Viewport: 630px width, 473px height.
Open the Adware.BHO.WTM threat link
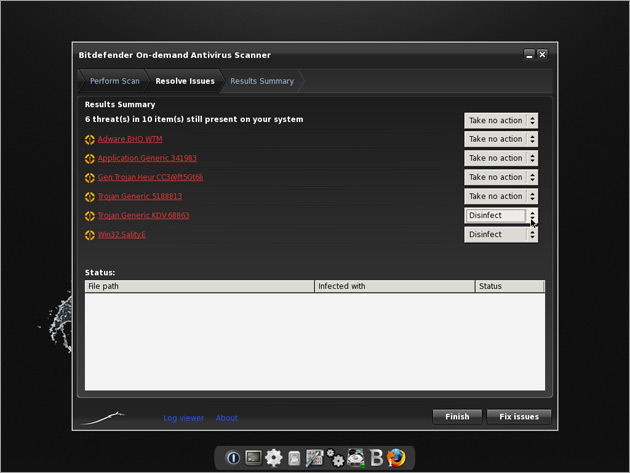(x=130, y=139)
